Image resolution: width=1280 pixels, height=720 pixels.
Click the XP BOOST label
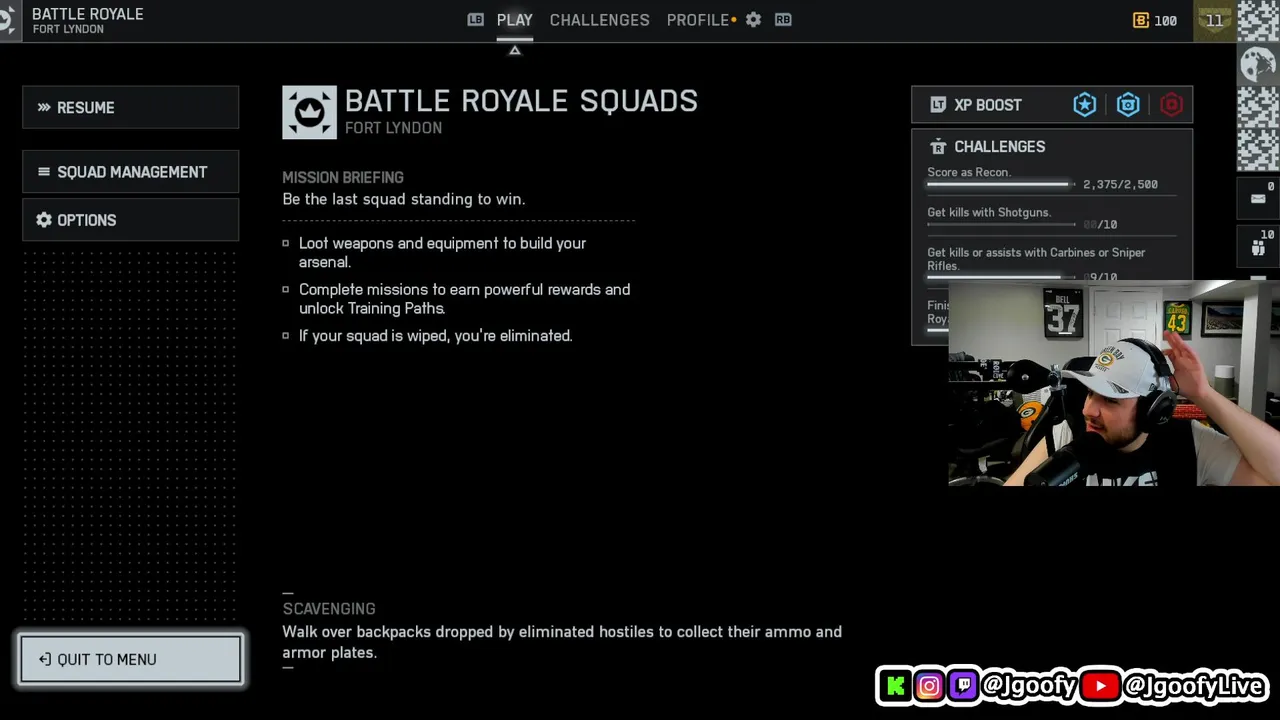point(987,105)
